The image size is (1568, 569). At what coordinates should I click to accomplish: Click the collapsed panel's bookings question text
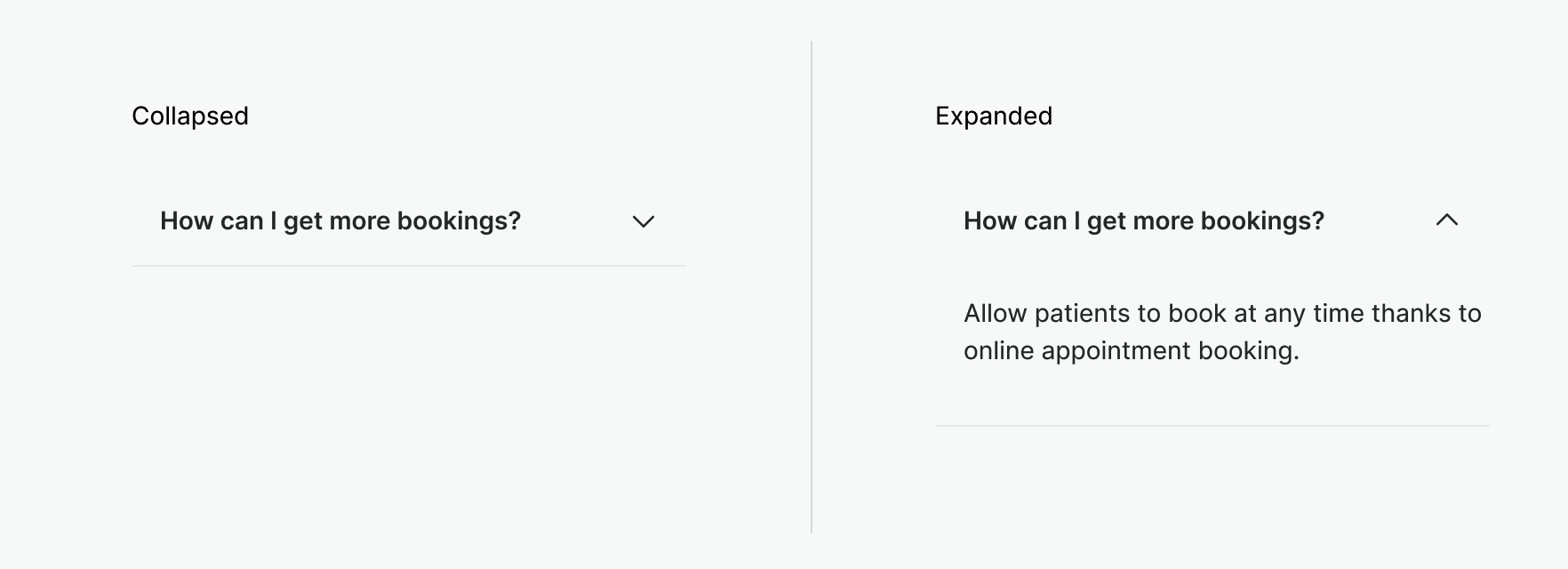[x=340, y=221]
